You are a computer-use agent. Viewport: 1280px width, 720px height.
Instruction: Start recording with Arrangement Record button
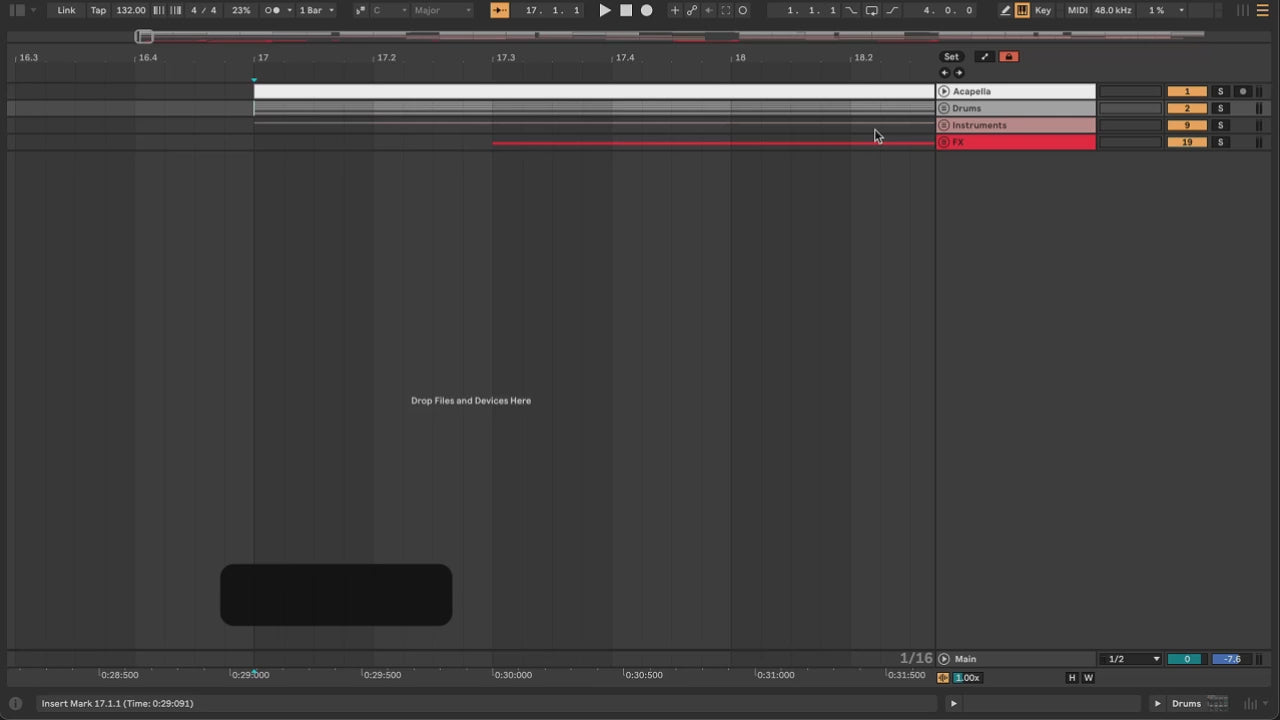coord(647,10)
